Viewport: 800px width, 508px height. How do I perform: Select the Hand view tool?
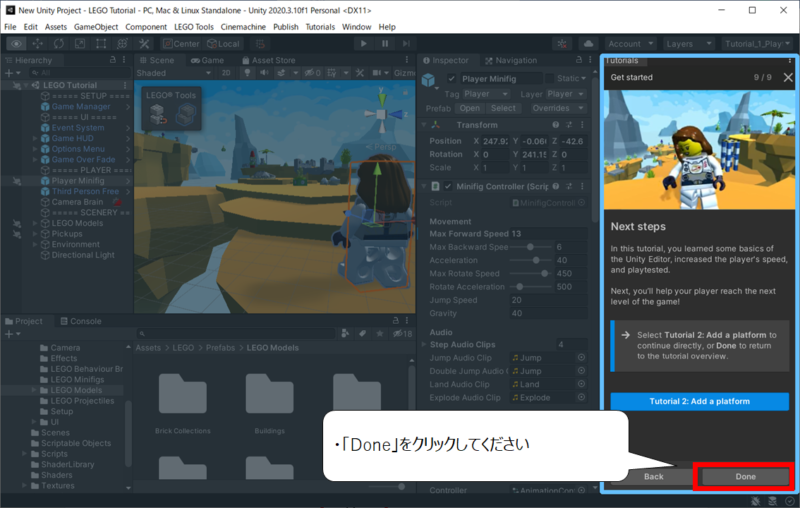[x=16, y=44]
